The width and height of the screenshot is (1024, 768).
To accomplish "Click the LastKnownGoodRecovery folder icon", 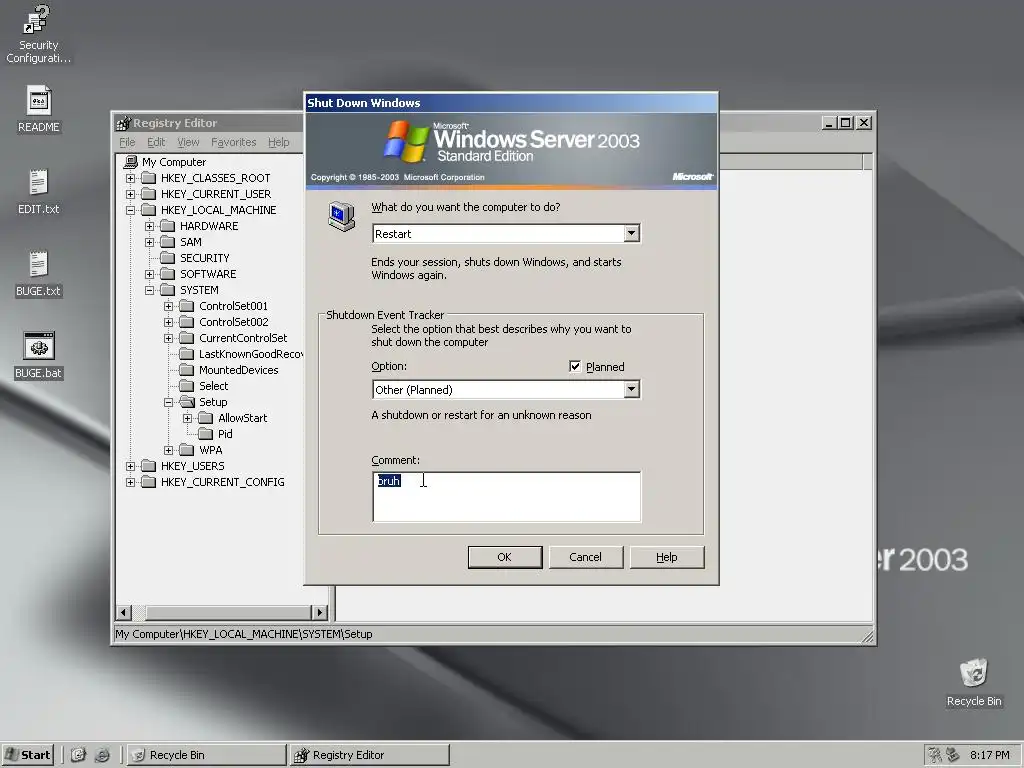I will click(x=187, y=354).
